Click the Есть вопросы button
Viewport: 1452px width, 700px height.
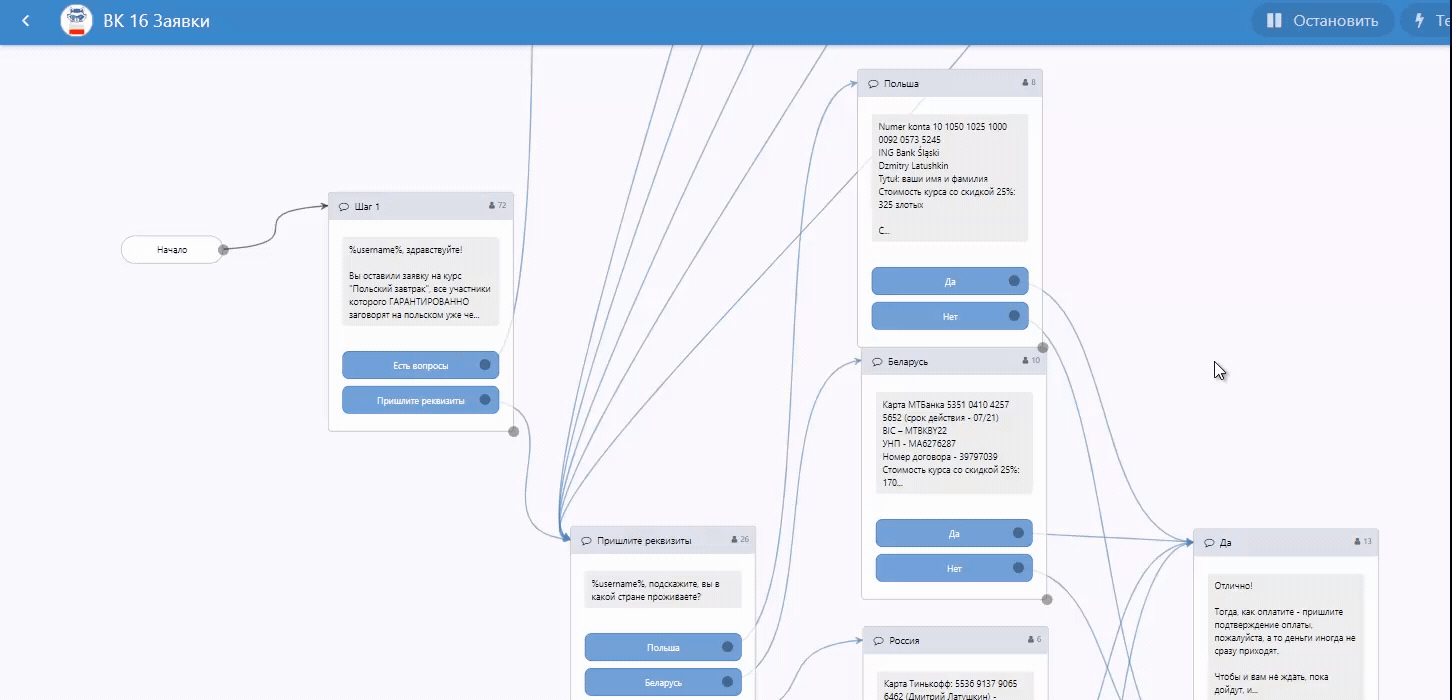pyautogui.click(x=420, y=365)
